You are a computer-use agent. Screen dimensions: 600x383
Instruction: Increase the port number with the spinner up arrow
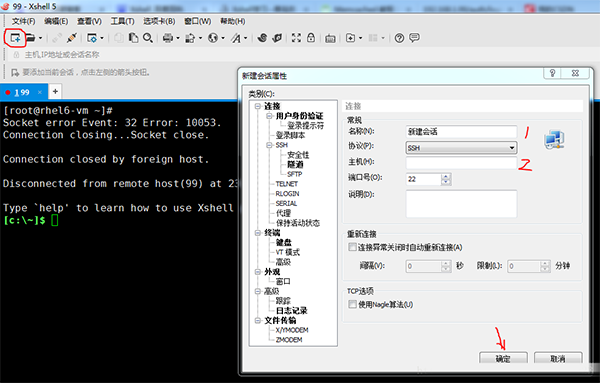(446, 176)
